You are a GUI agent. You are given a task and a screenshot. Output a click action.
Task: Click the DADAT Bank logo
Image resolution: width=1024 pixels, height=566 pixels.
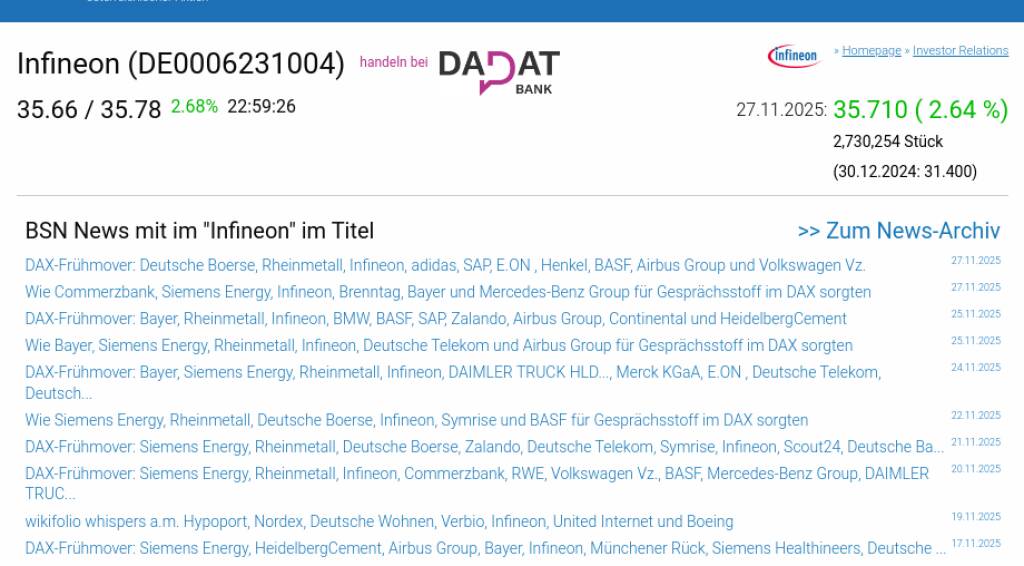coord(499,72)
